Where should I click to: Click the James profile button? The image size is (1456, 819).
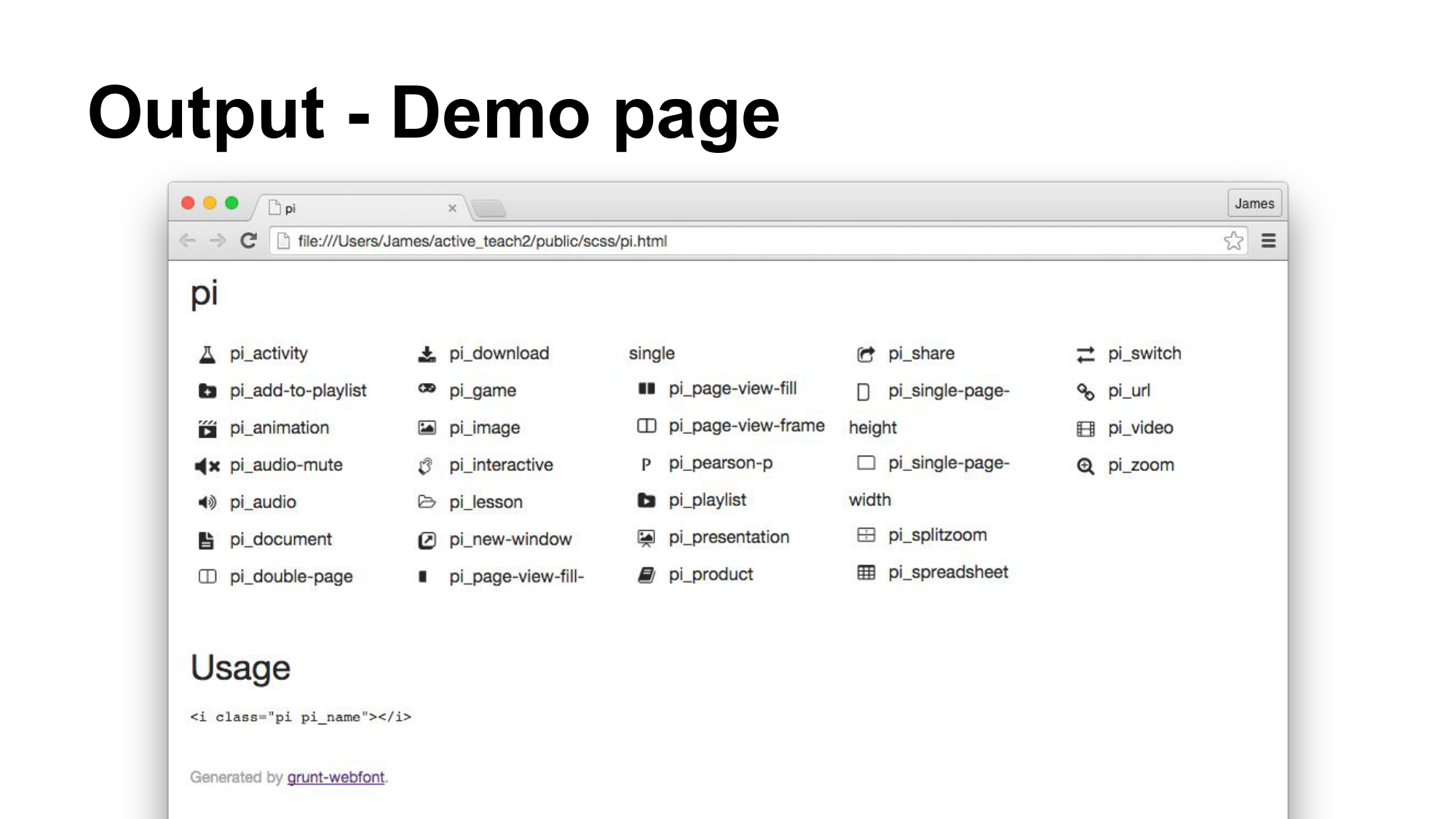1254,204
